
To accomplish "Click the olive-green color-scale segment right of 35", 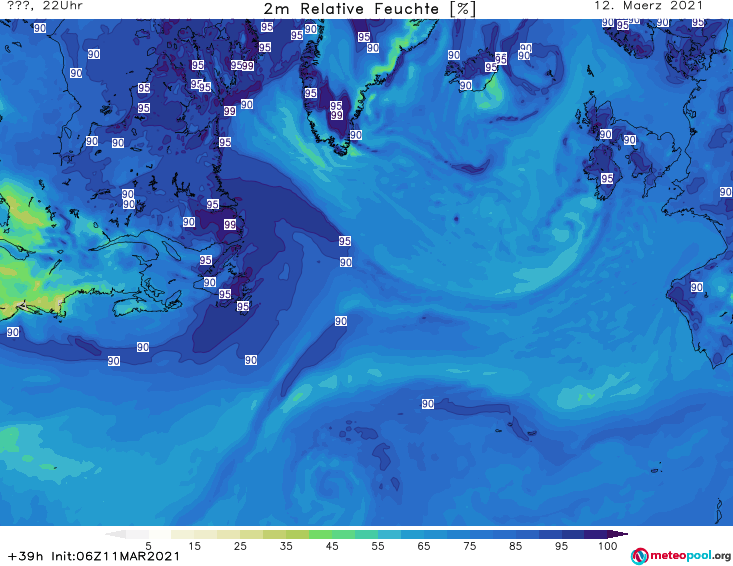I will pyautogui.click(x=297, y=534).
